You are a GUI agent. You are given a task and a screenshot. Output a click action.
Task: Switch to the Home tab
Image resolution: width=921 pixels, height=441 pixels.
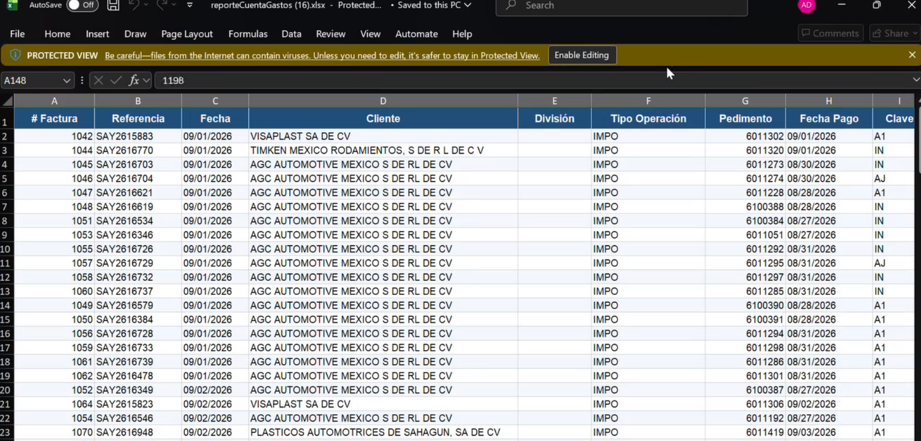click(x=57, y=34)
